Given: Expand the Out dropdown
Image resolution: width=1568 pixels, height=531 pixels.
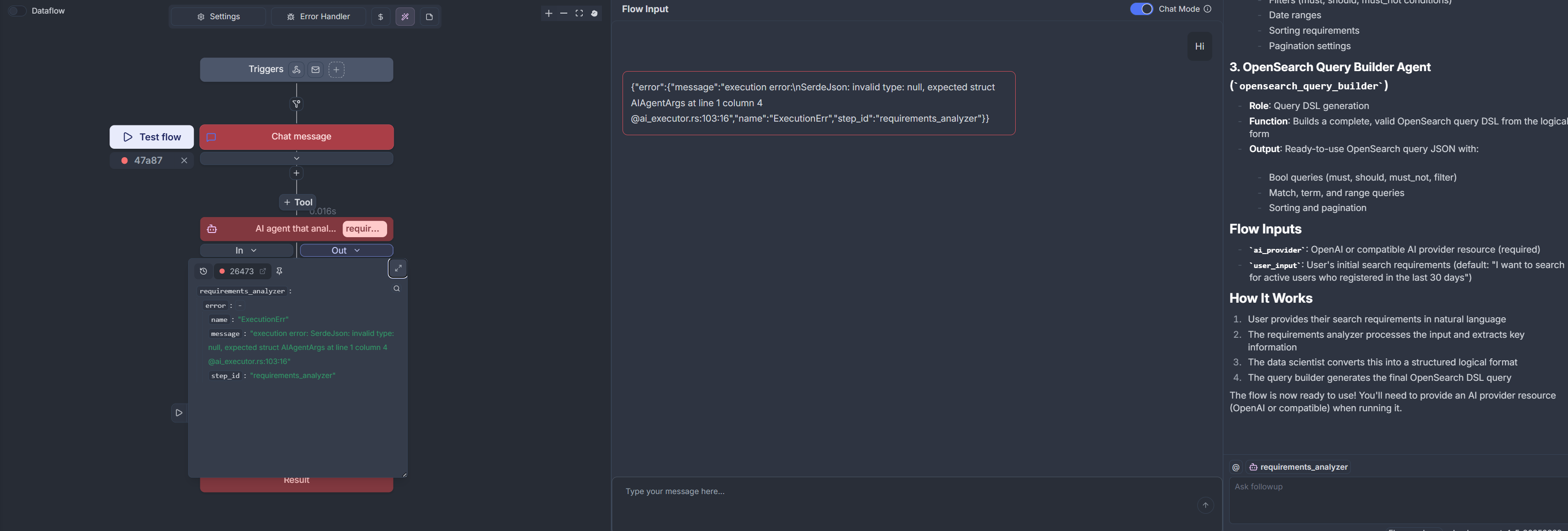Looking at the screenshot, I should [x=346, y=251].
